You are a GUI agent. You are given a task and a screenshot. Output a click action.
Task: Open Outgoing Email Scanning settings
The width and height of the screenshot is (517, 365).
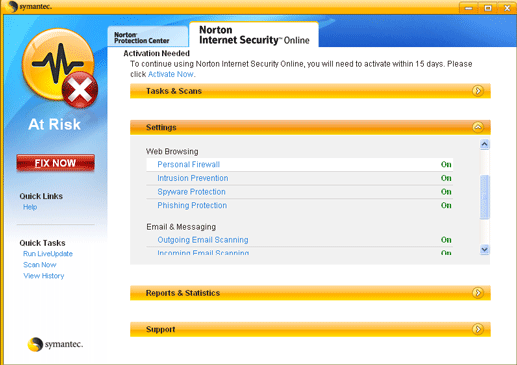[x=203, y=240]
